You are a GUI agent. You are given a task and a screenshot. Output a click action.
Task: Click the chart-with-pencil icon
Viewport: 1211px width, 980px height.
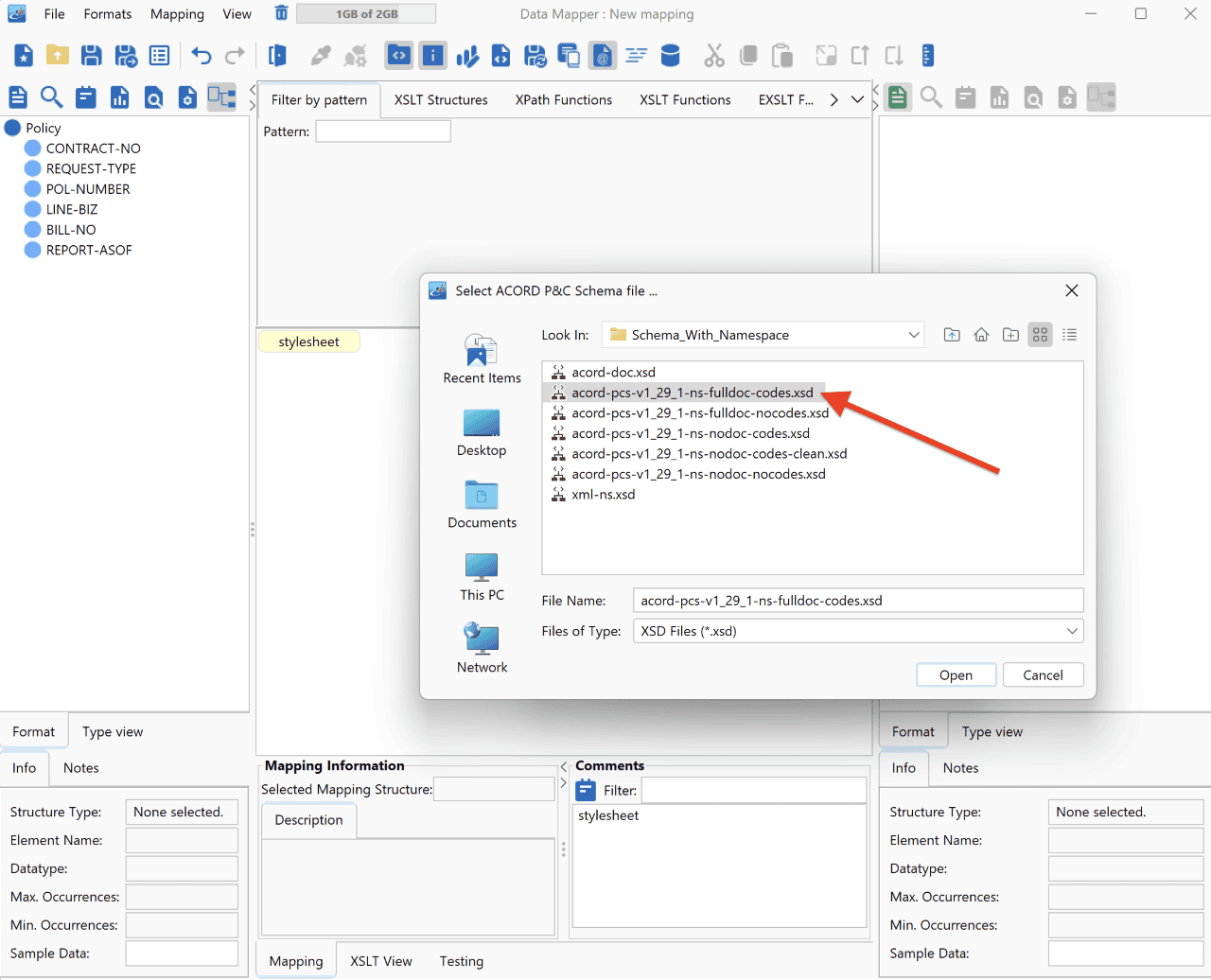(467, 56)
